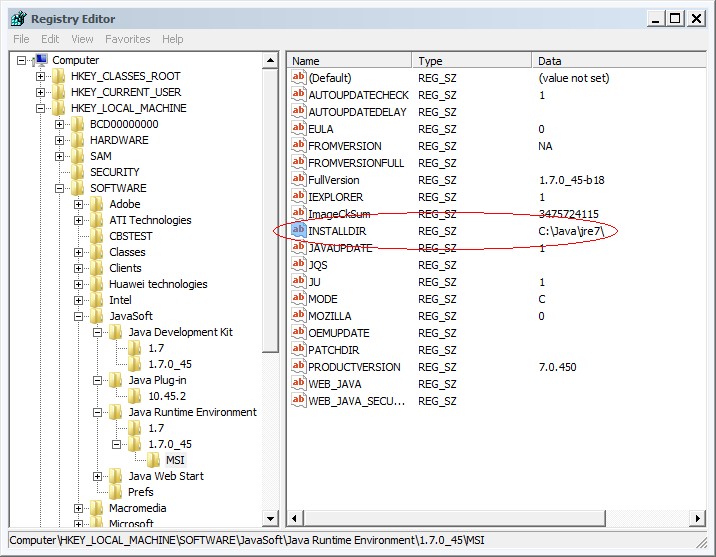Image resolution: width=716 pixels, height=557 pixels.
Task: Collapse the JavaSoft key
Action: coord(79,316)
